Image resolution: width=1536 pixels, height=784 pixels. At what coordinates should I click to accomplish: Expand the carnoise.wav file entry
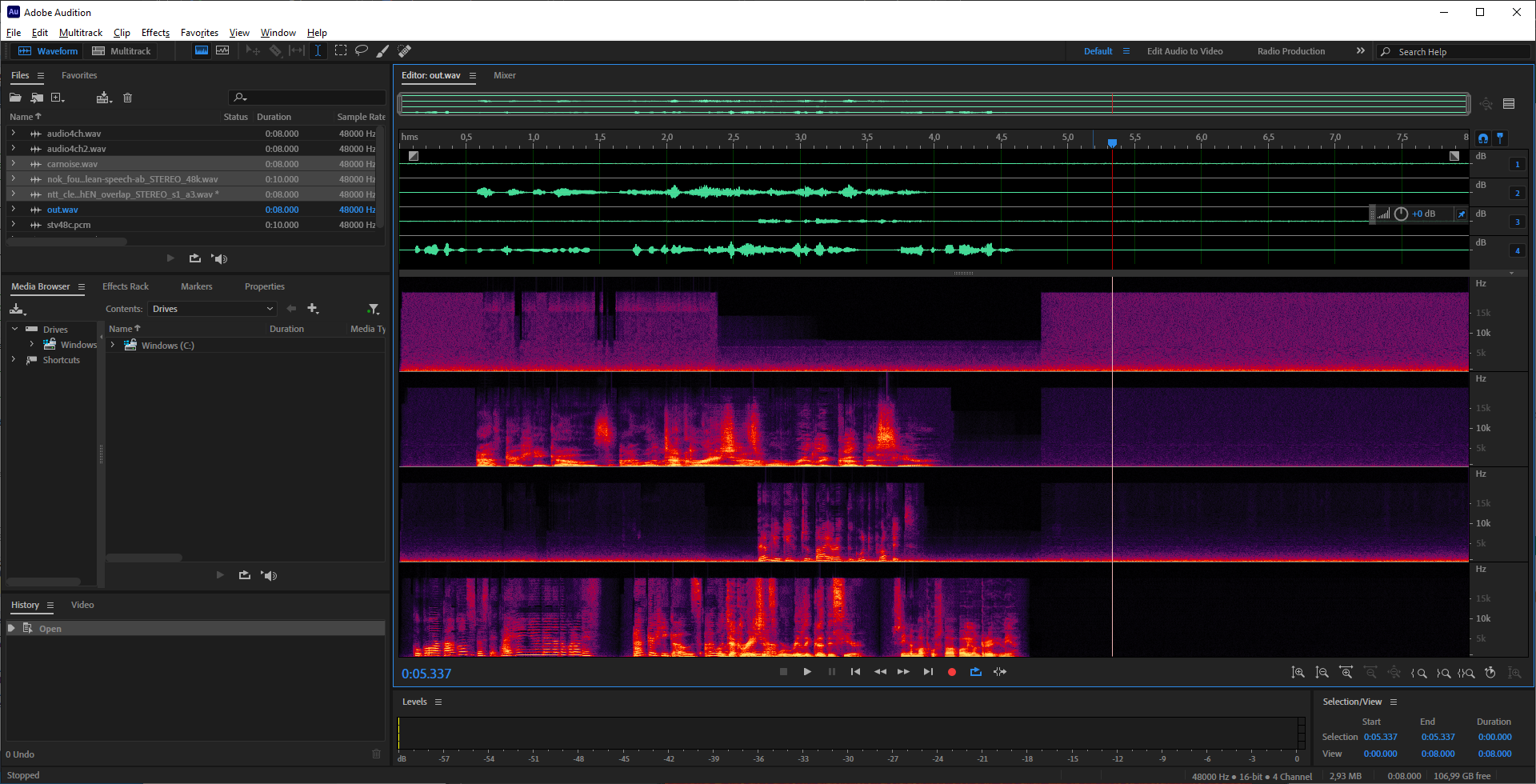coord(14,164)
